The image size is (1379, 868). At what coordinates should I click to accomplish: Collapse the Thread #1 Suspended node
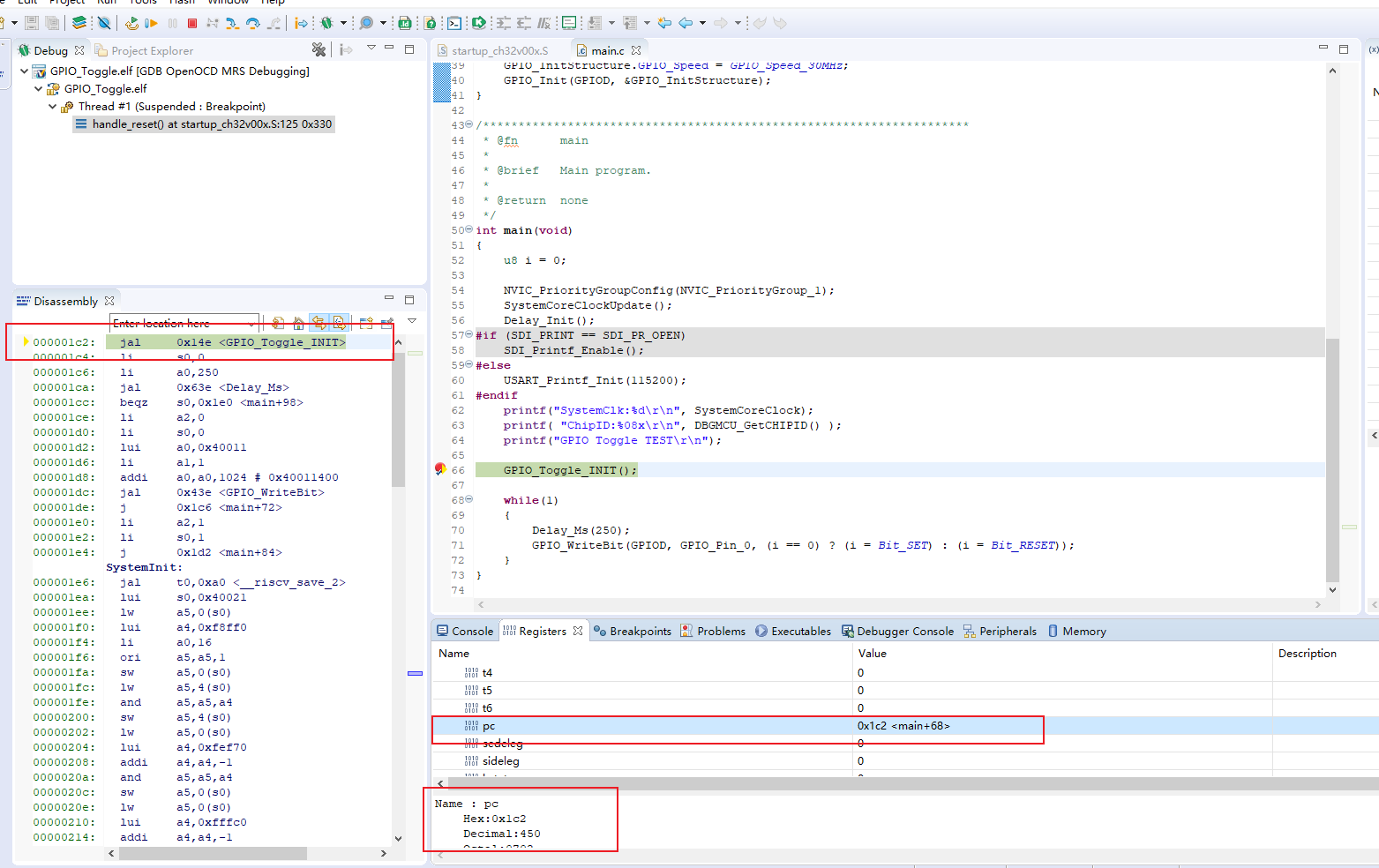point(52,106)
